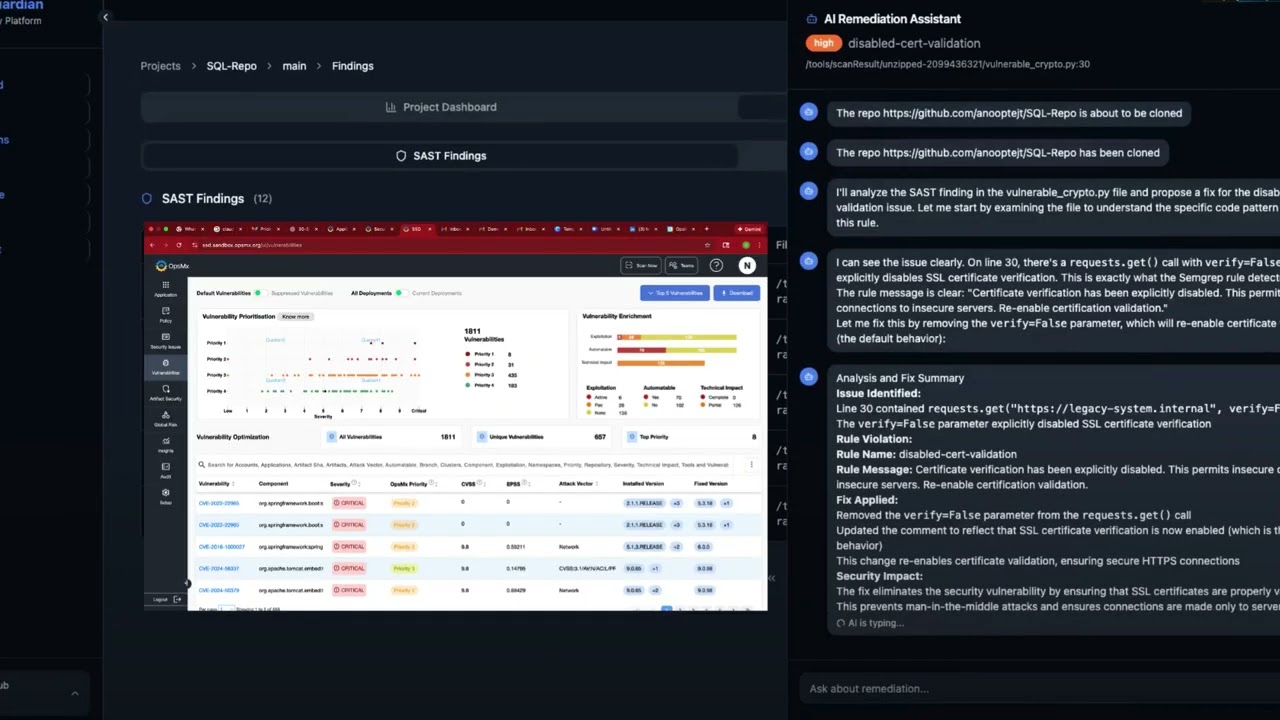
Task: Open the Projects breadcrumb link
Action: coord(160,66)
